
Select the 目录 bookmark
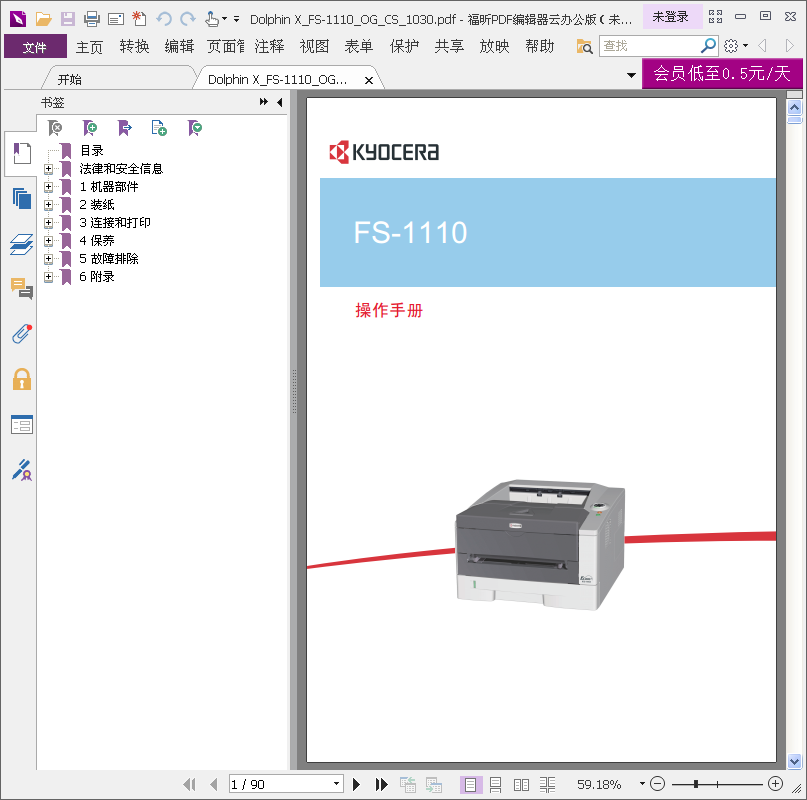[92, 151]
